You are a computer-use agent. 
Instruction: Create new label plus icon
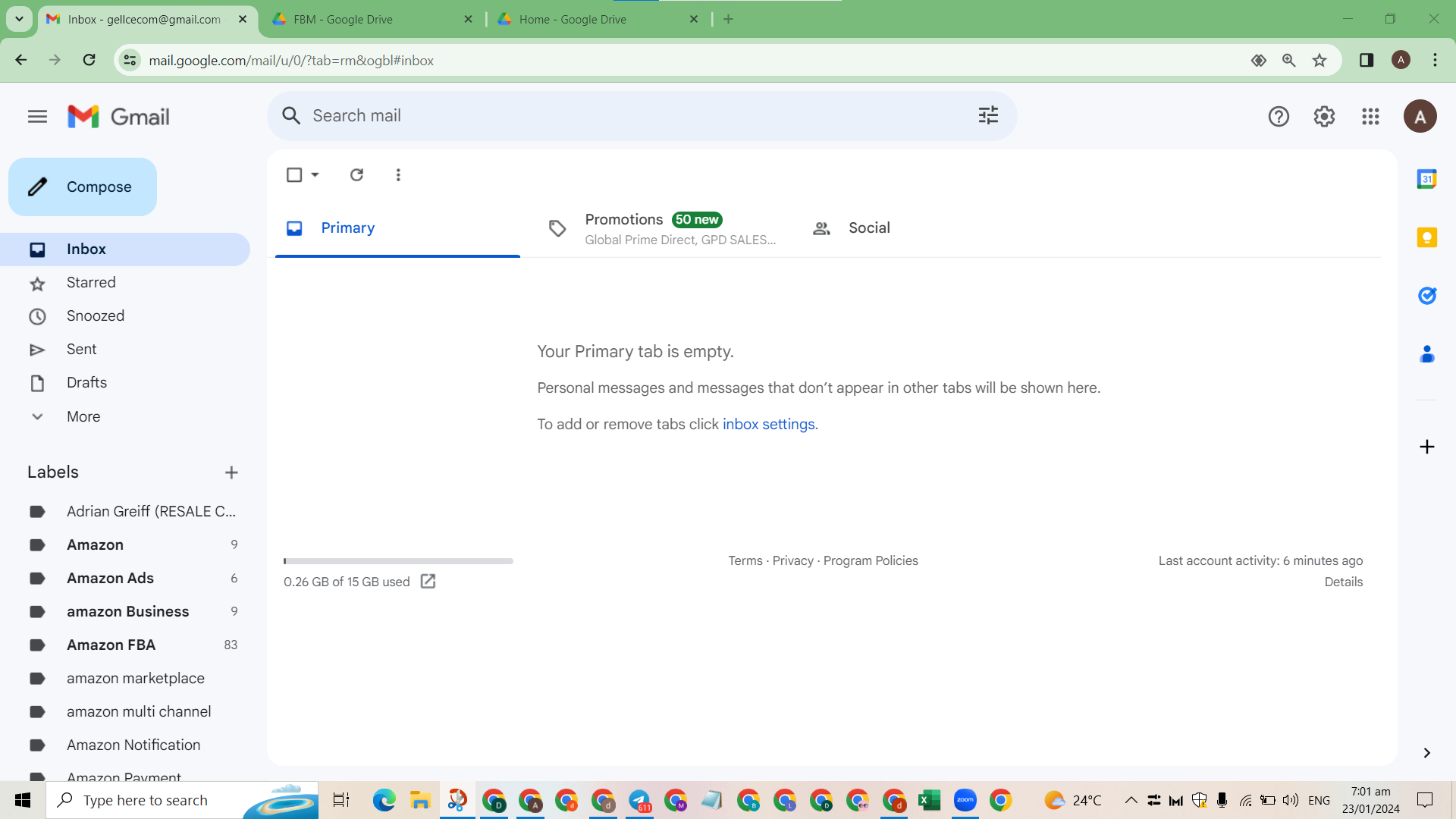pyautogui.click(x=231, y=472)
